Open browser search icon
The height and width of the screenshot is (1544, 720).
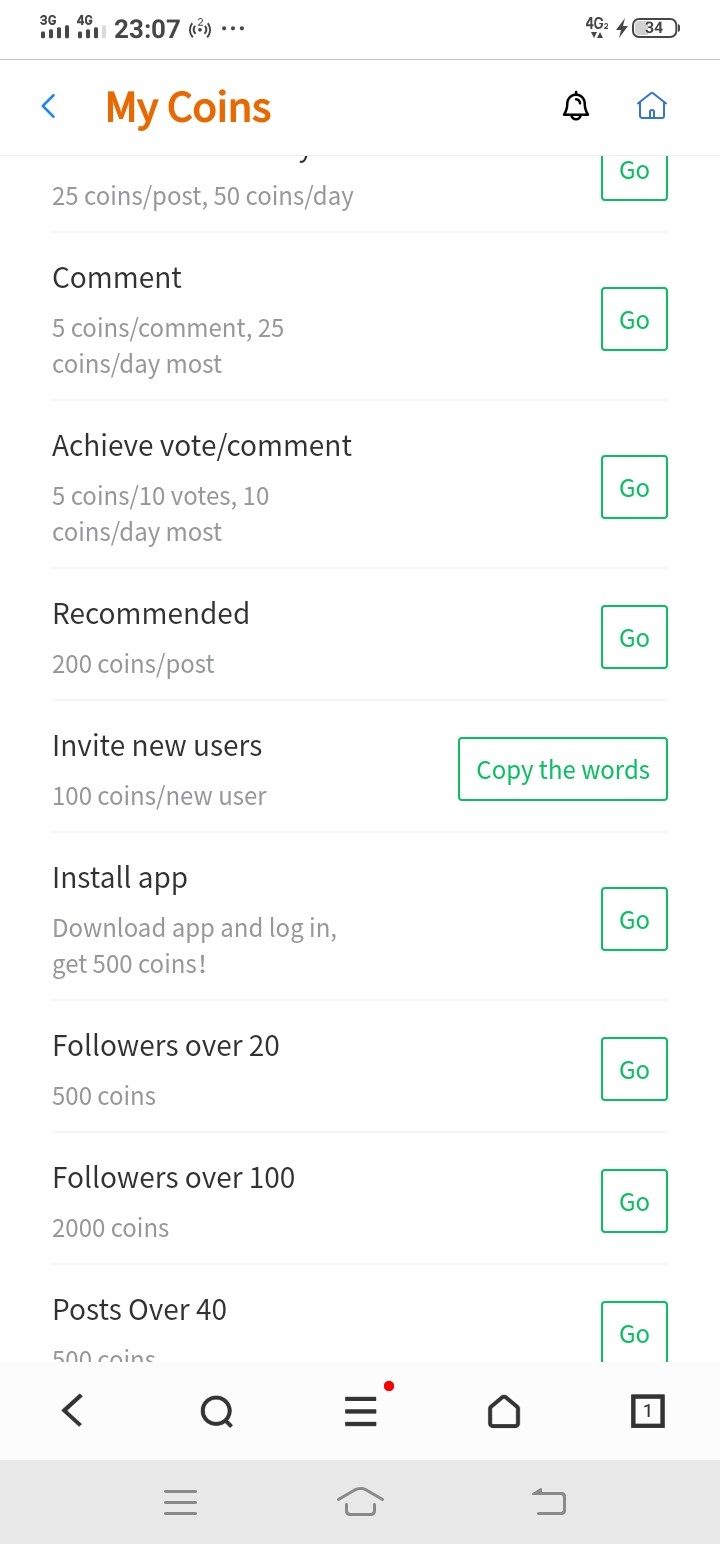(x=216, y=1411)
